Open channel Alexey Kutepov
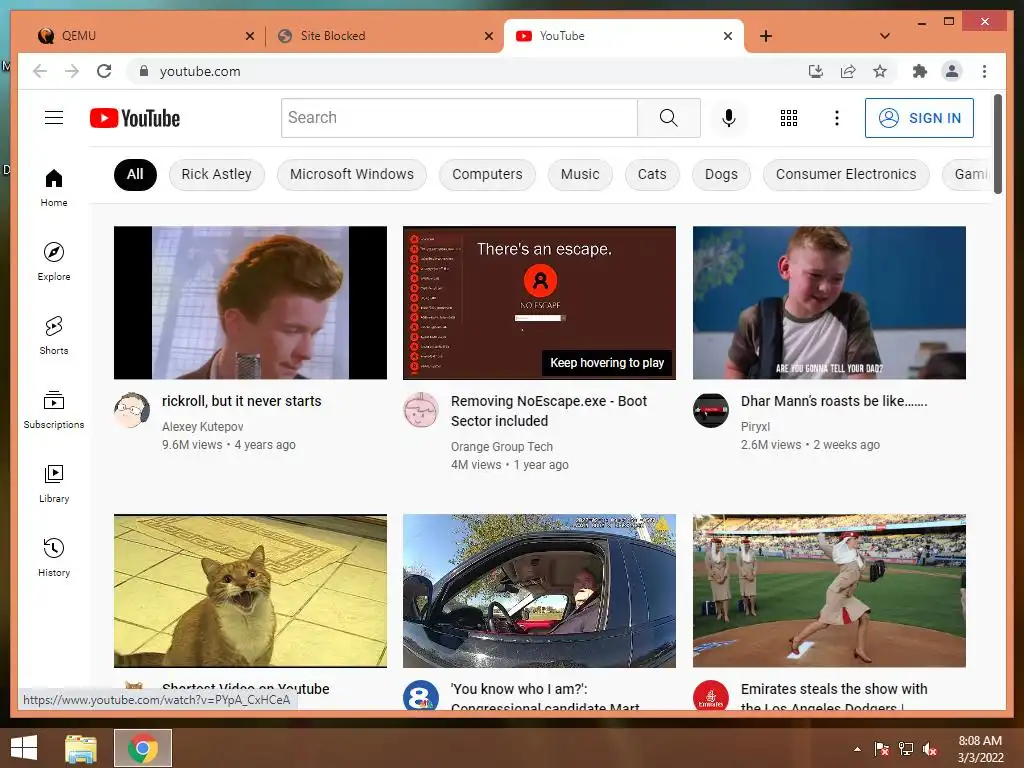 point(202,426)
